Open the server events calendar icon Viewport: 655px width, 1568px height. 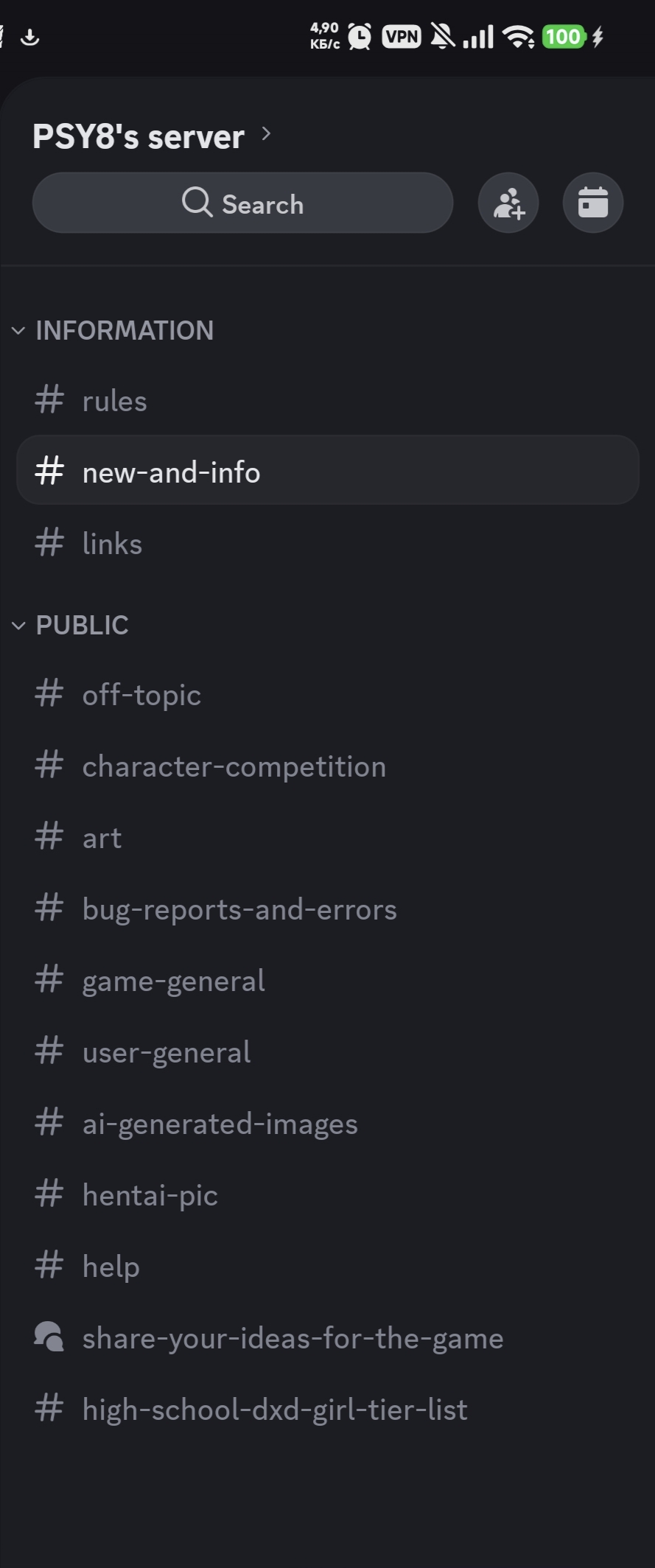593,203
